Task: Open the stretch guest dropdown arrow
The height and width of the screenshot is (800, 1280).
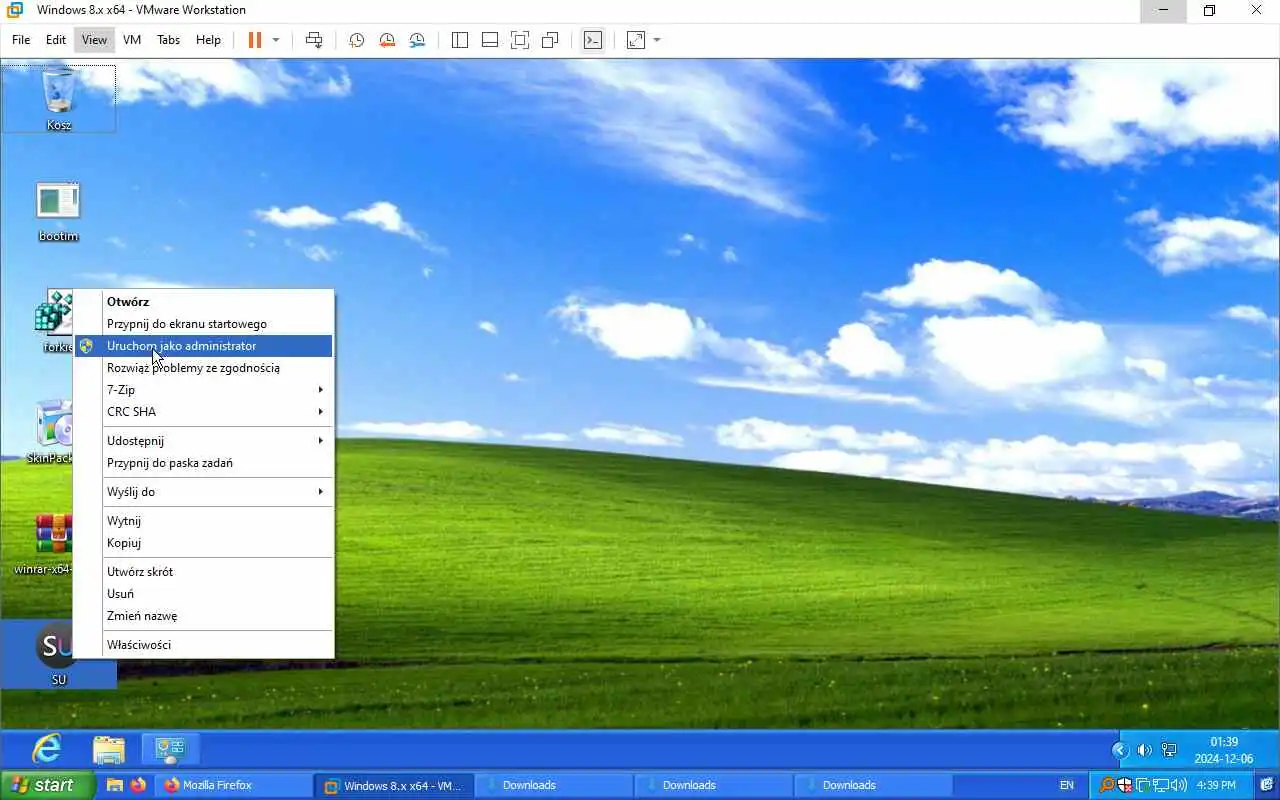Action: (657, 40)
